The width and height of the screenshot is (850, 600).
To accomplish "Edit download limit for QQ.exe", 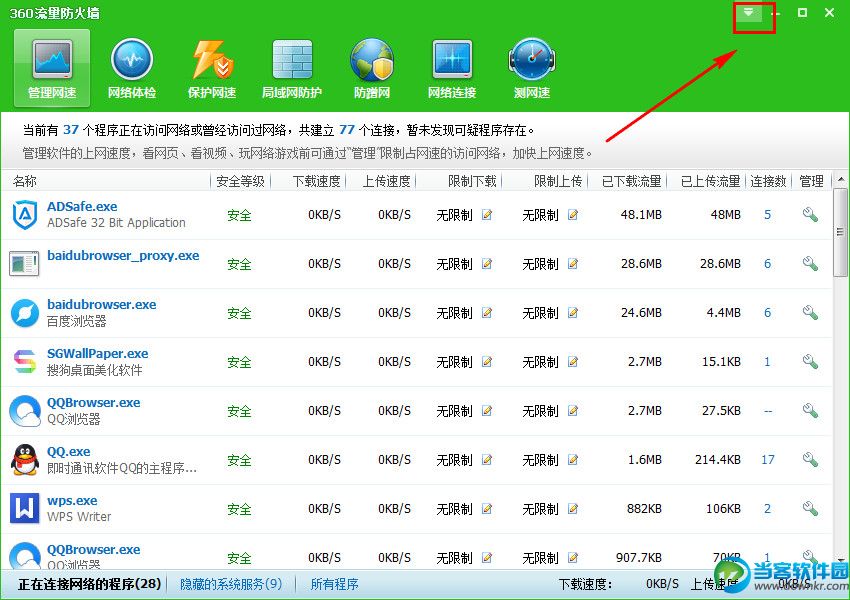I will 487,460.
